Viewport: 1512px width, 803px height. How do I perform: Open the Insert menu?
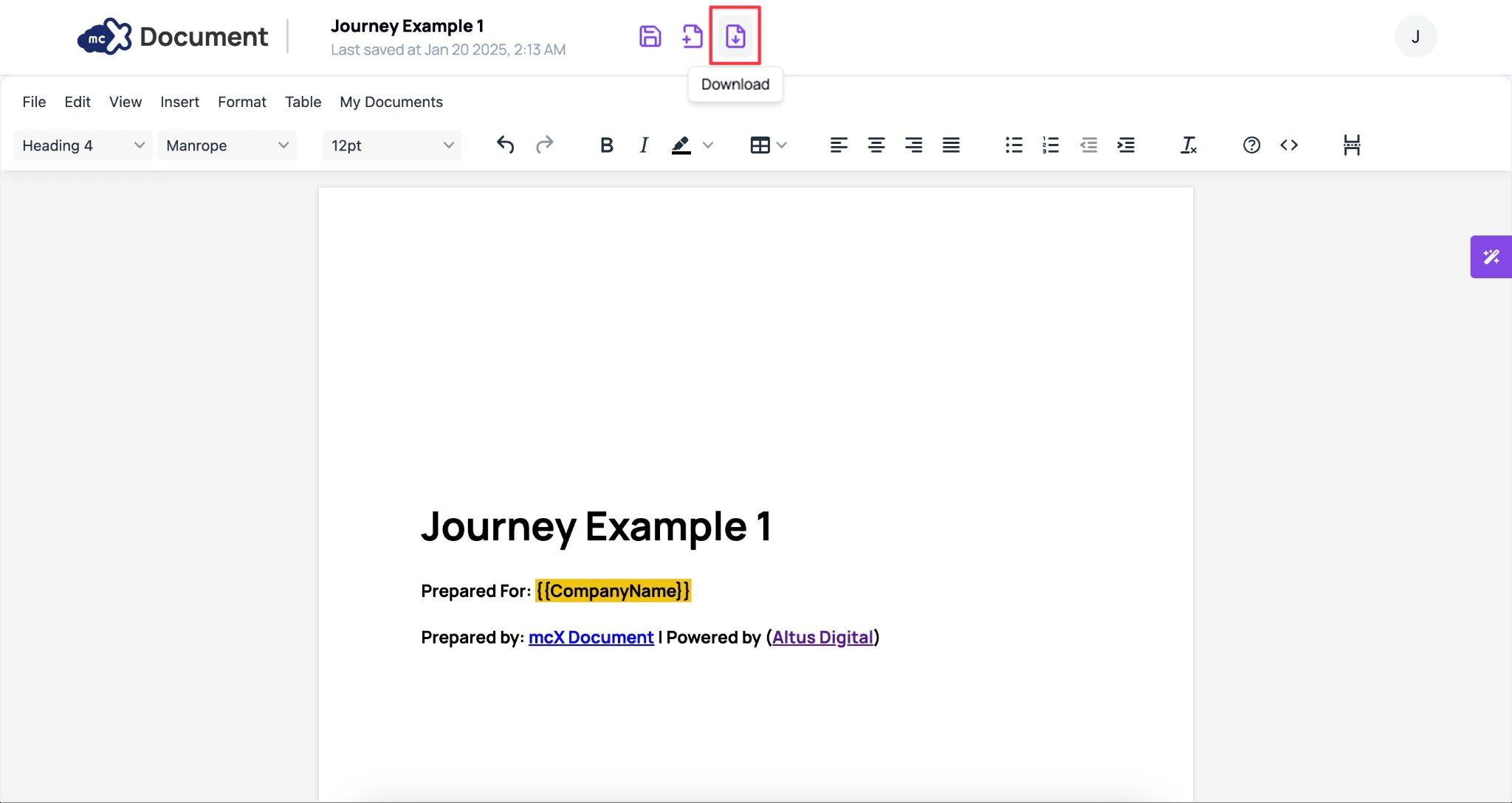coord(179,102)
